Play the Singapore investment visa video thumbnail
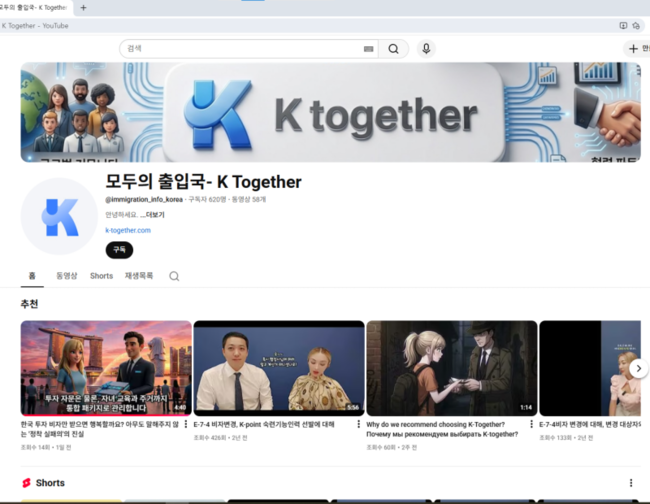Screen dimensions: 650x504 106,367
